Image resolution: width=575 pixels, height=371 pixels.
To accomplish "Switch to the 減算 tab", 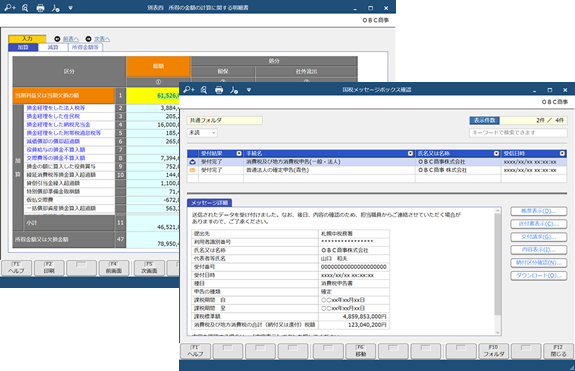I will coord(53,47).
